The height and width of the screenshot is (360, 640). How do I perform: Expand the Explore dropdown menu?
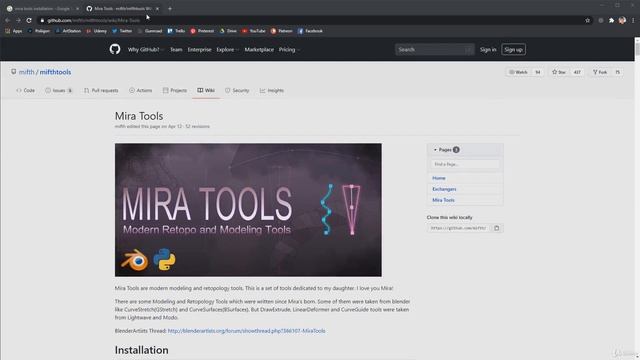click(x=227, y=49)
